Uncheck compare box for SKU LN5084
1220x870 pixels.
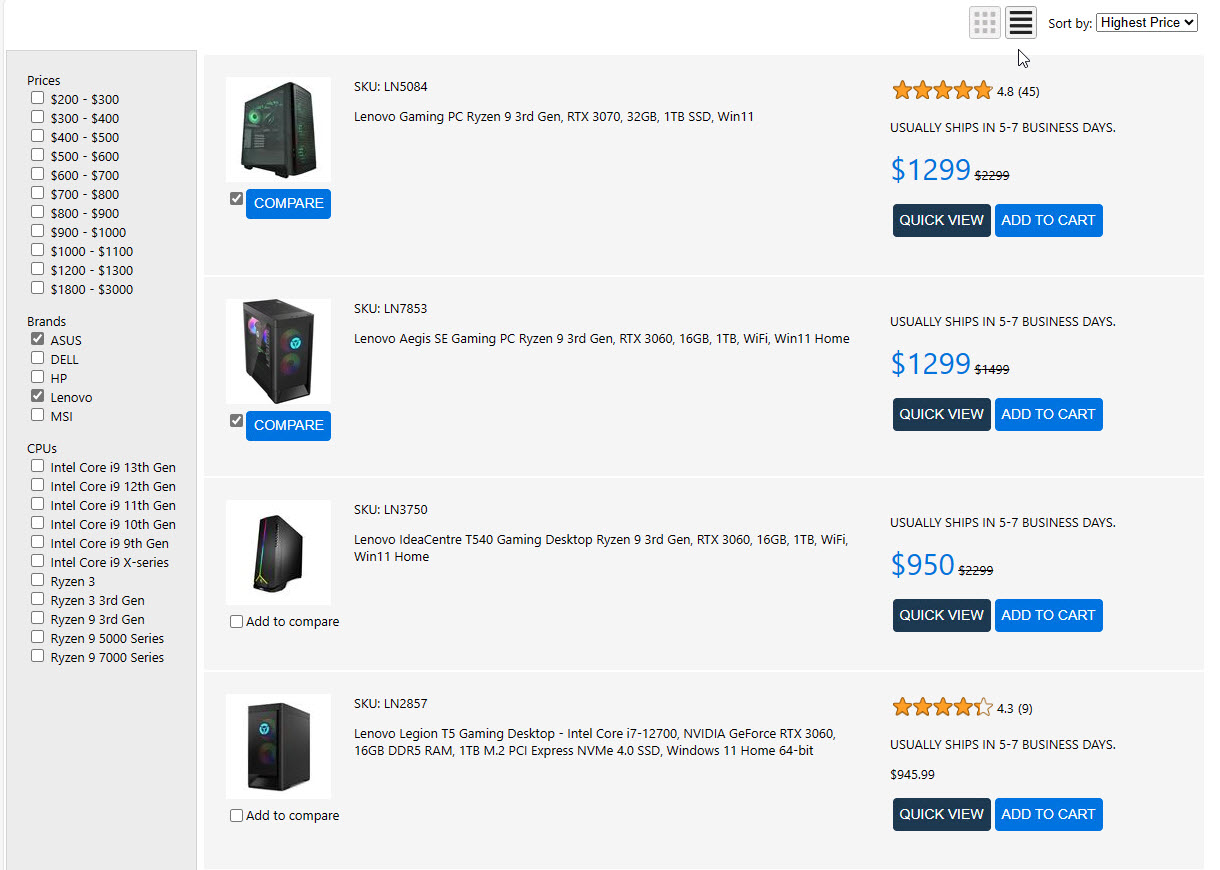tap(236, 199)
